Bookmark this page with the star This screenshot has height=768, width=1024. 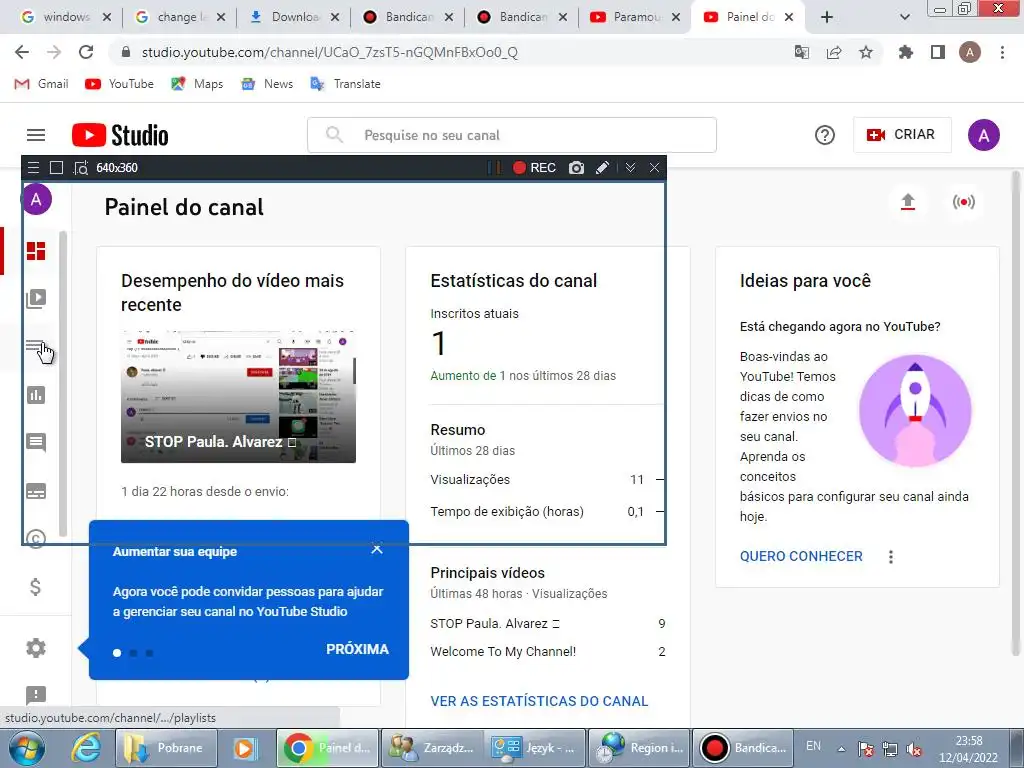[865, 52]
